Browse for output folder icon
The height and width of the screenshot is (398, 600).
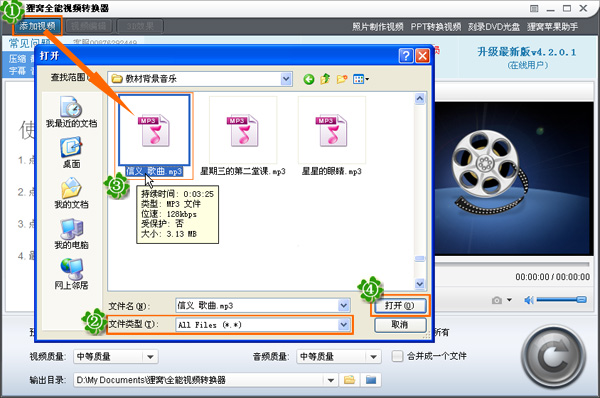coord(349,380)
